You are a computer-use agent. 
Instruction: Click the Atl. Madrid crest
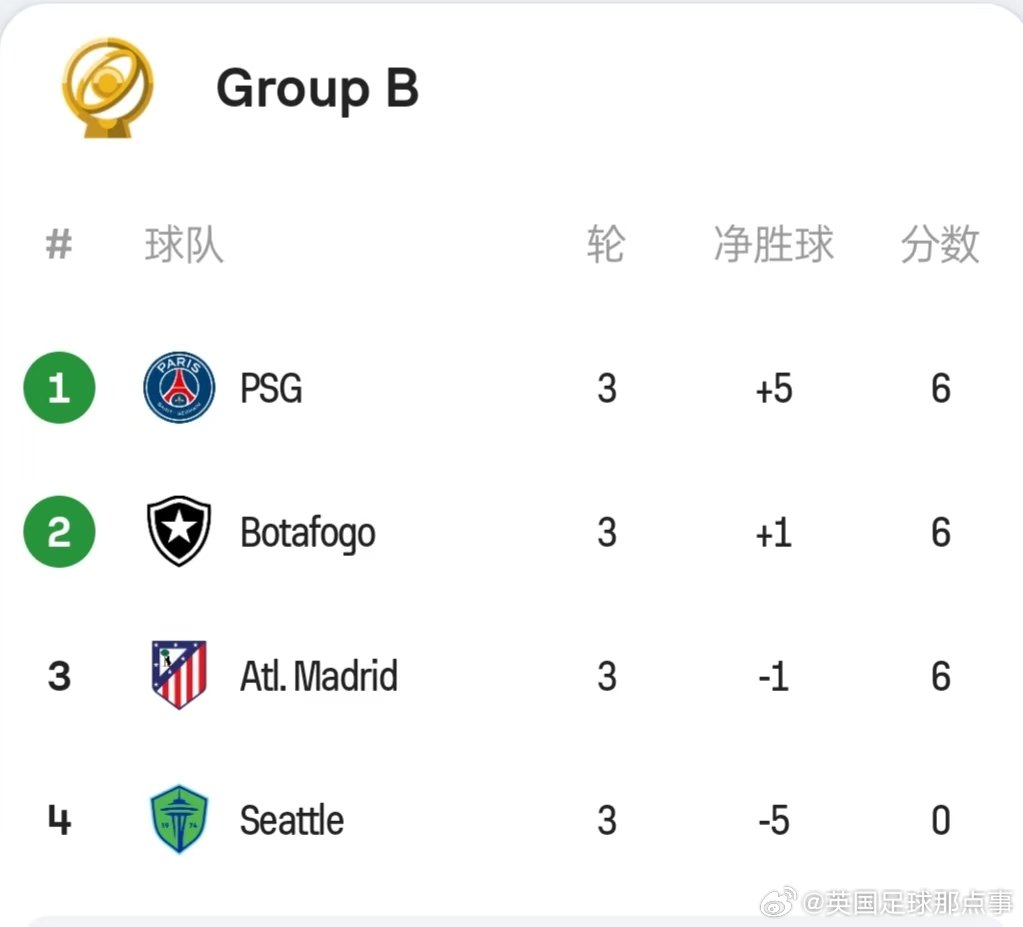pyautogui.click(x=179, y=675)
